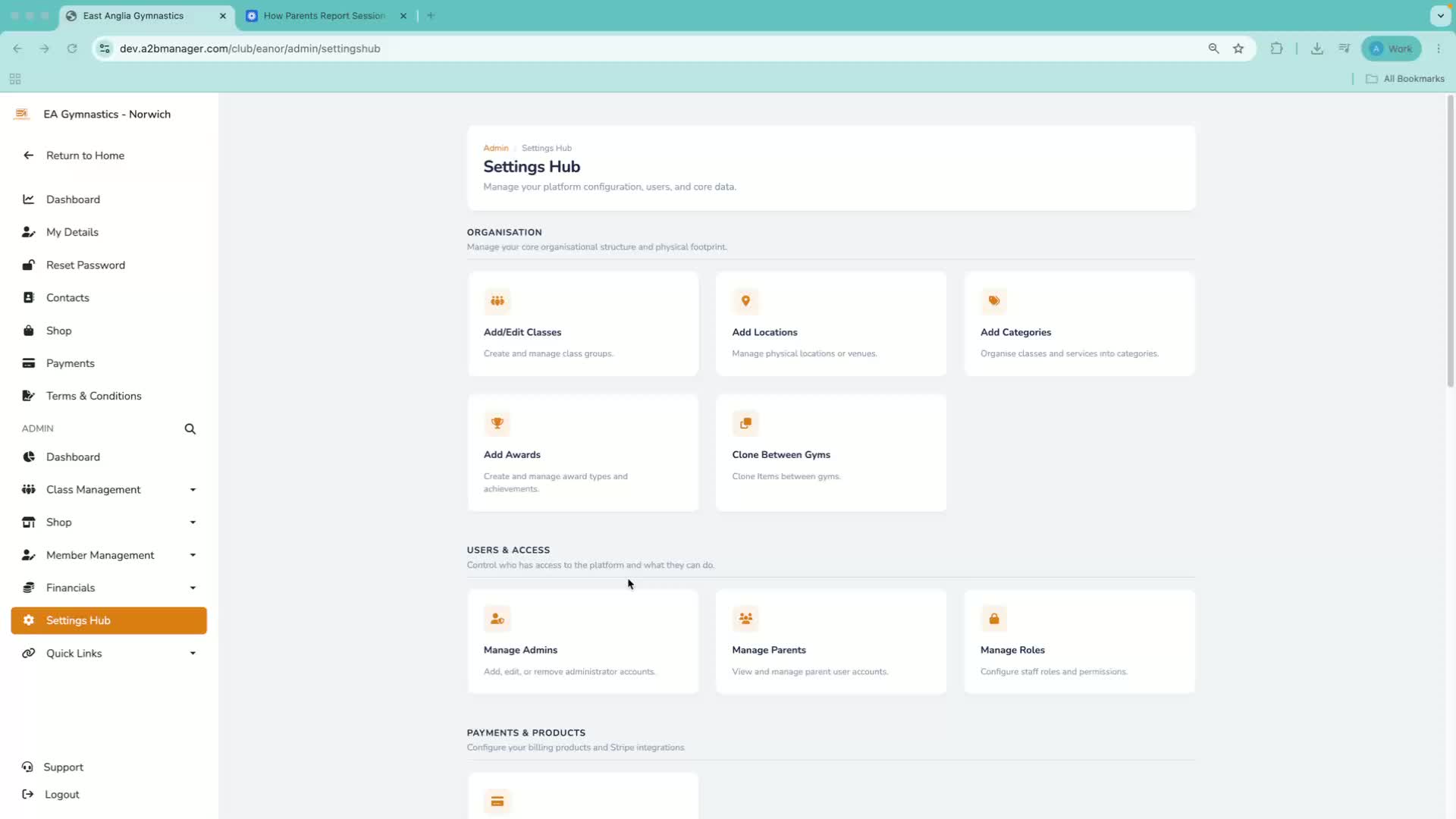Viewport: 1456px width, 819px height.
Task: Open My Details in sidebar
Action: click(108, 232)
